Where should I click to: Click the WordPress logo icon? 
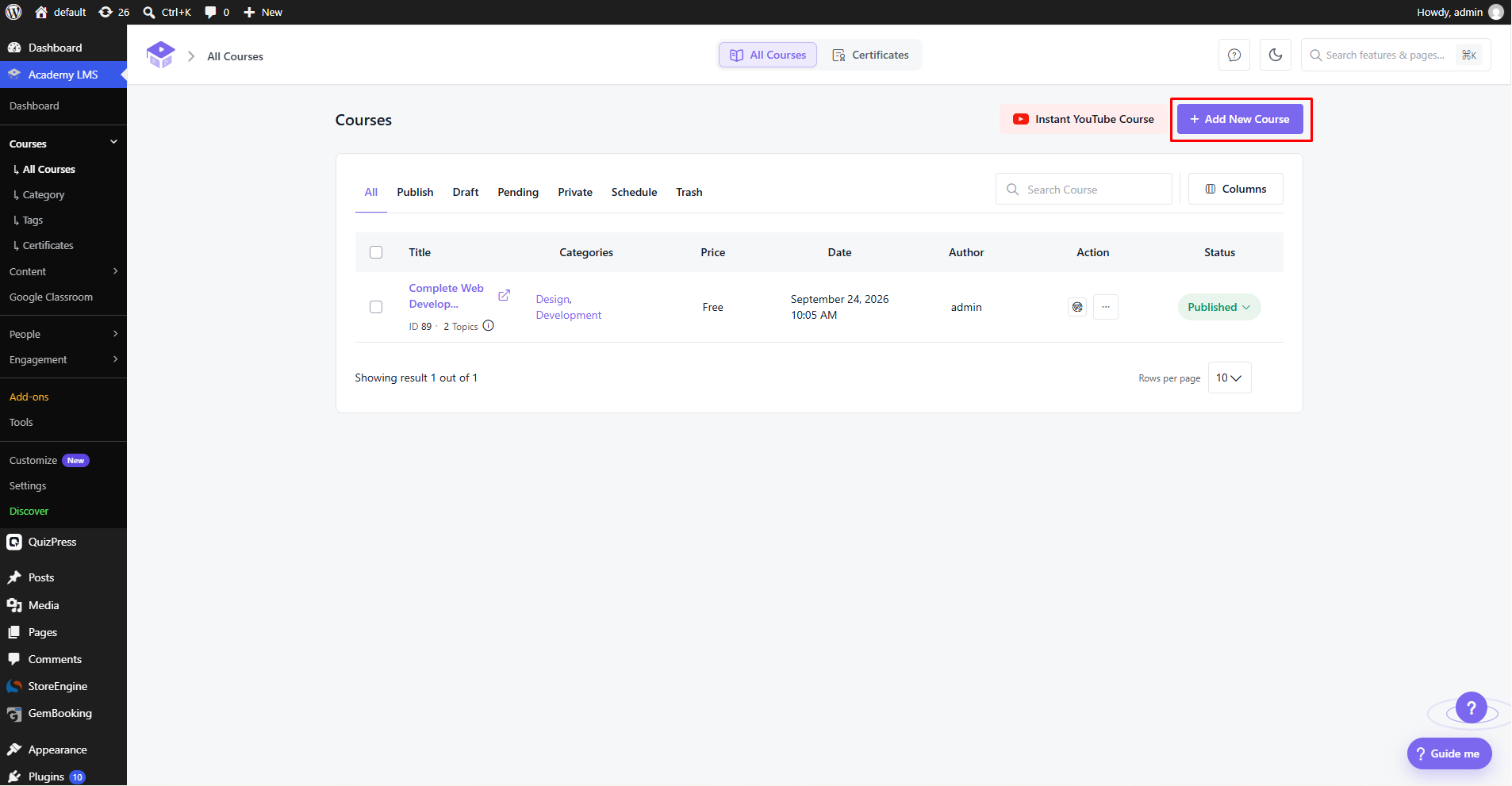[x=13, y=12]
